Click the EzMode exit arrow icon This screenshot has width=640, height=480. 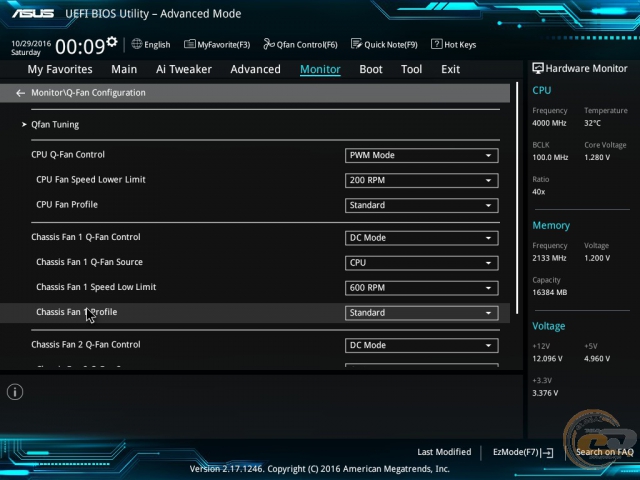click(x=547, y=453)
